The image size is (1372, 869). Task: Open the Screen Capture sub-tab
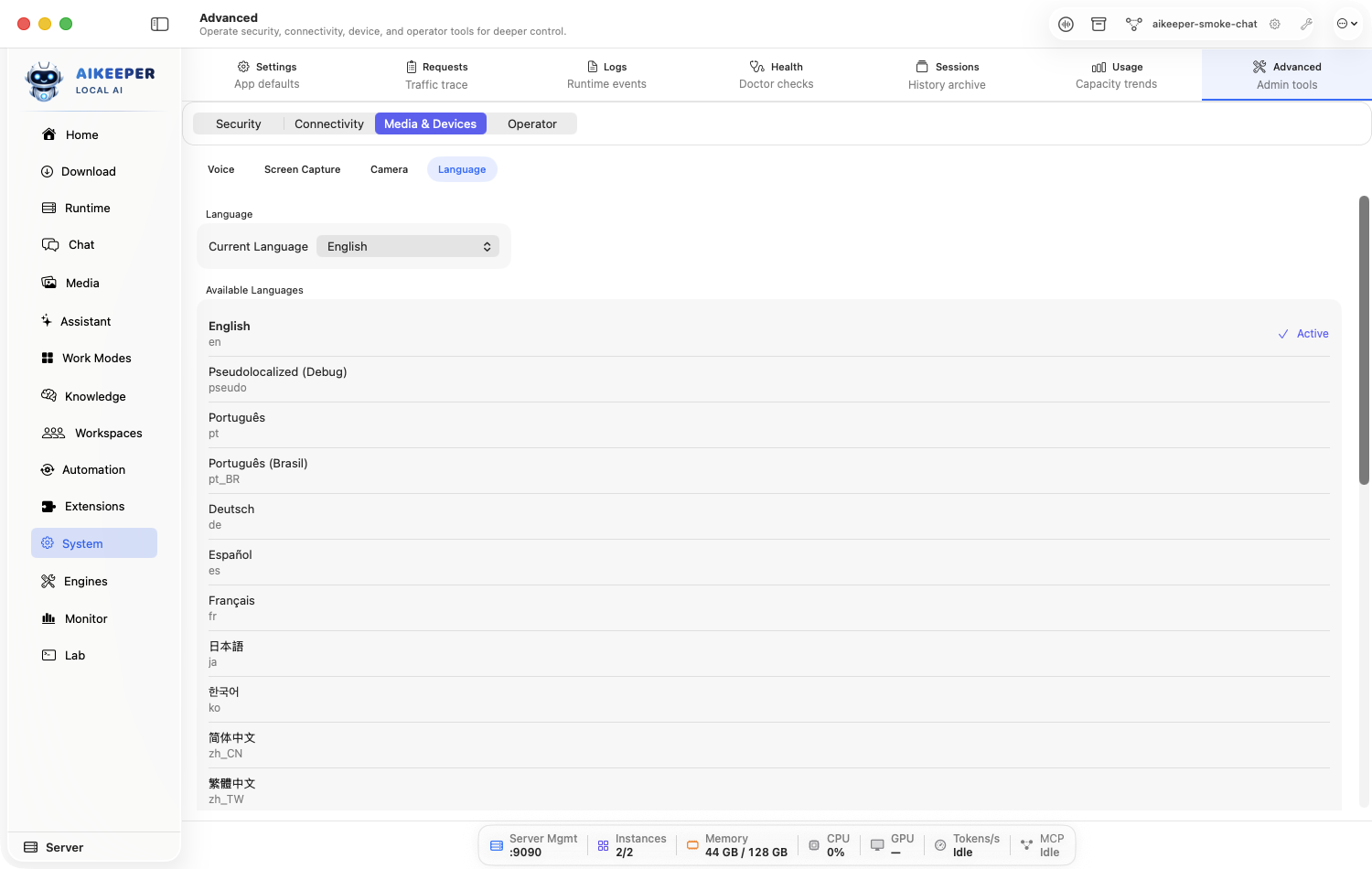pyautogui.click(x=303, y=169)
